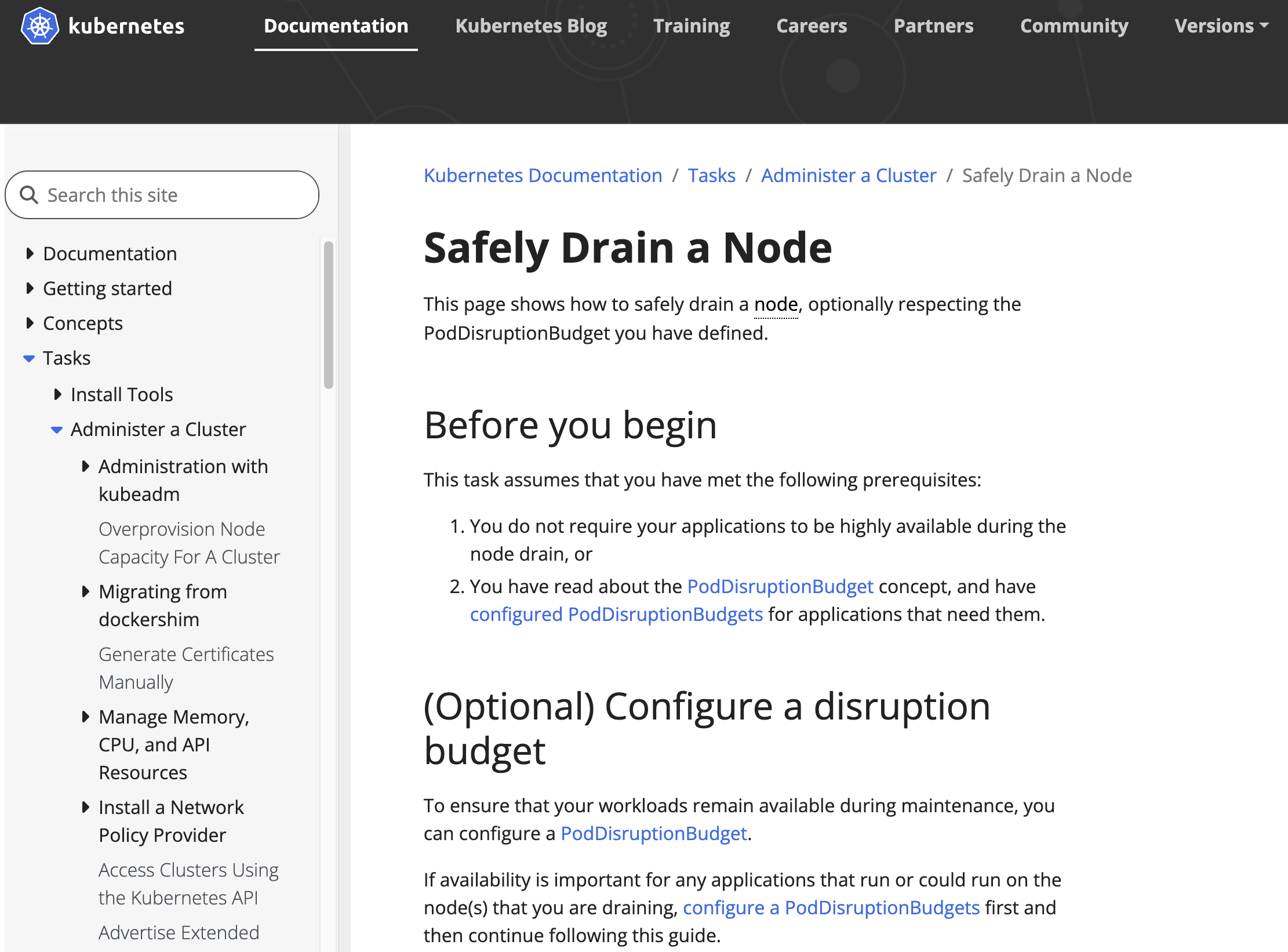This screenshot has width=1288, height=952.
Task: Click the magnifier icon in search box
Action: [x=28, y=195]
